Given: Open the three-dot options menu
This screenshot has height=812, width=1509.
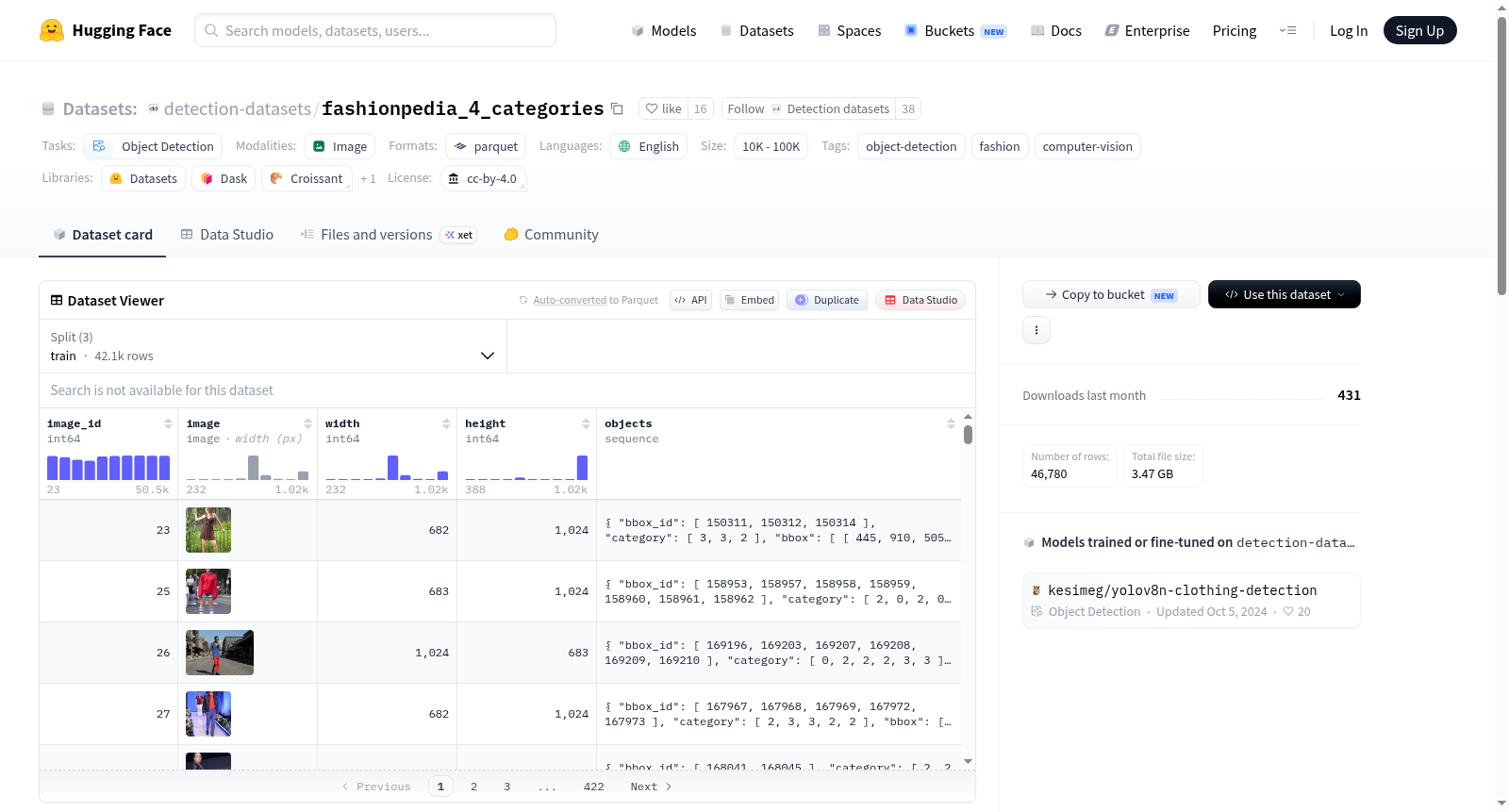Looking at the screenshot, I should [1036, 330].
